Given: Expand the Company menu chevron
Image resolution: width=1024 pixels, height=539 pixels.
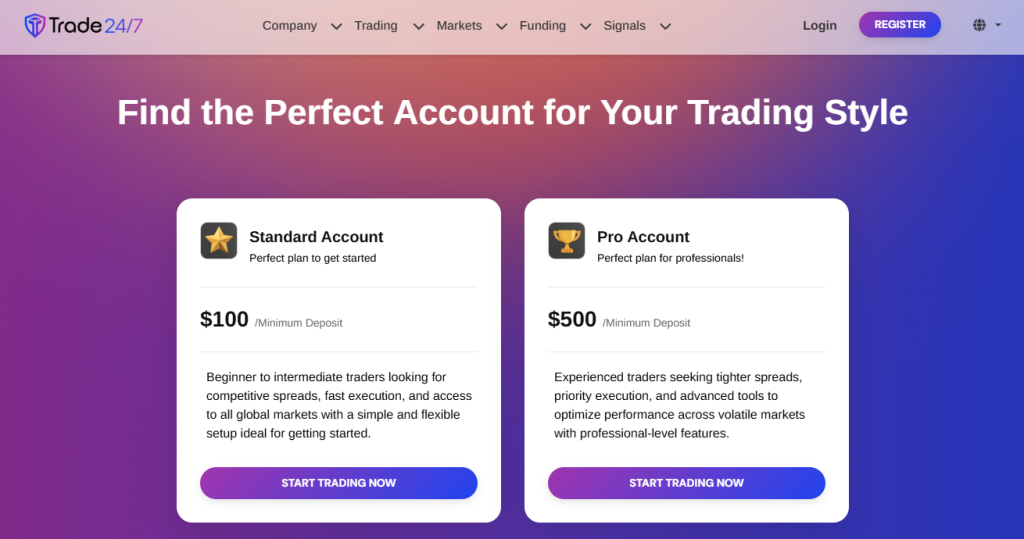Looking at the screenshot, I should pos(336,26).
